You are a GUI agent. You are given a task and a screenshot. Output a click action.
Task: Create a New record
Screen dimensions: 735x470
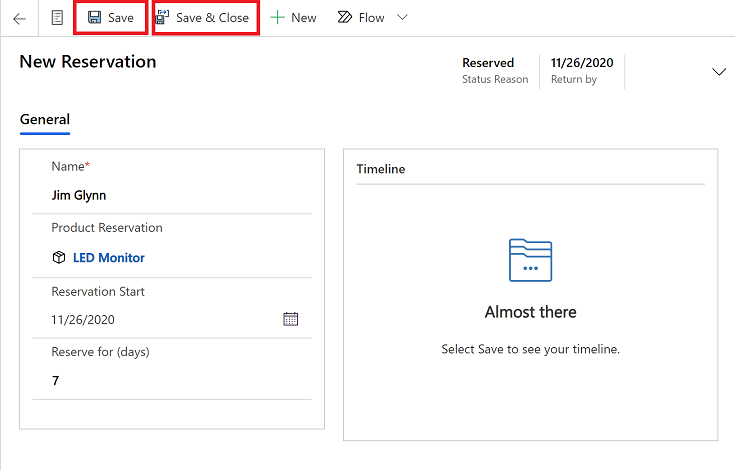(293, 18)
